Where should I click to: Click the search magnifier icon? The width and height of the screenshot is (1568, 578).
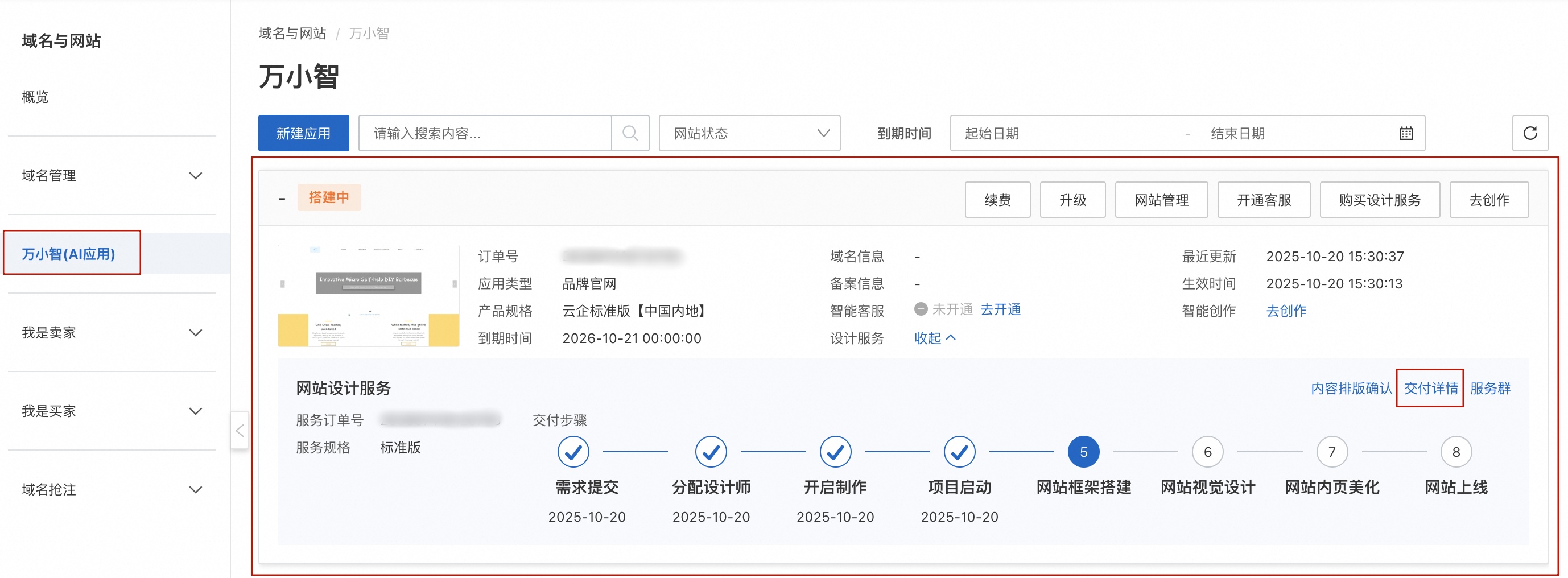(630, 133)
